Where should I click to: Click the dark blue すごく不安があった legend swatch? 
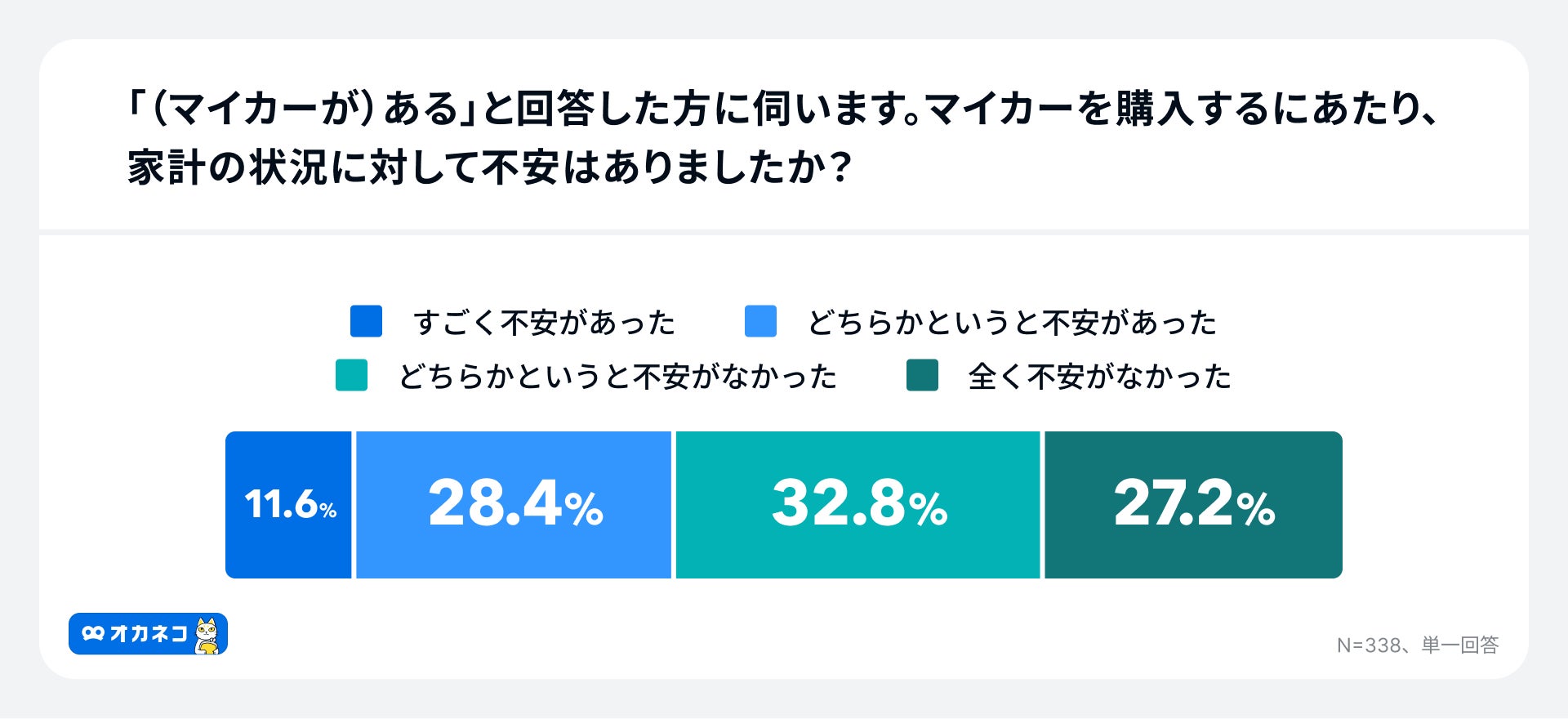[366, 321]
